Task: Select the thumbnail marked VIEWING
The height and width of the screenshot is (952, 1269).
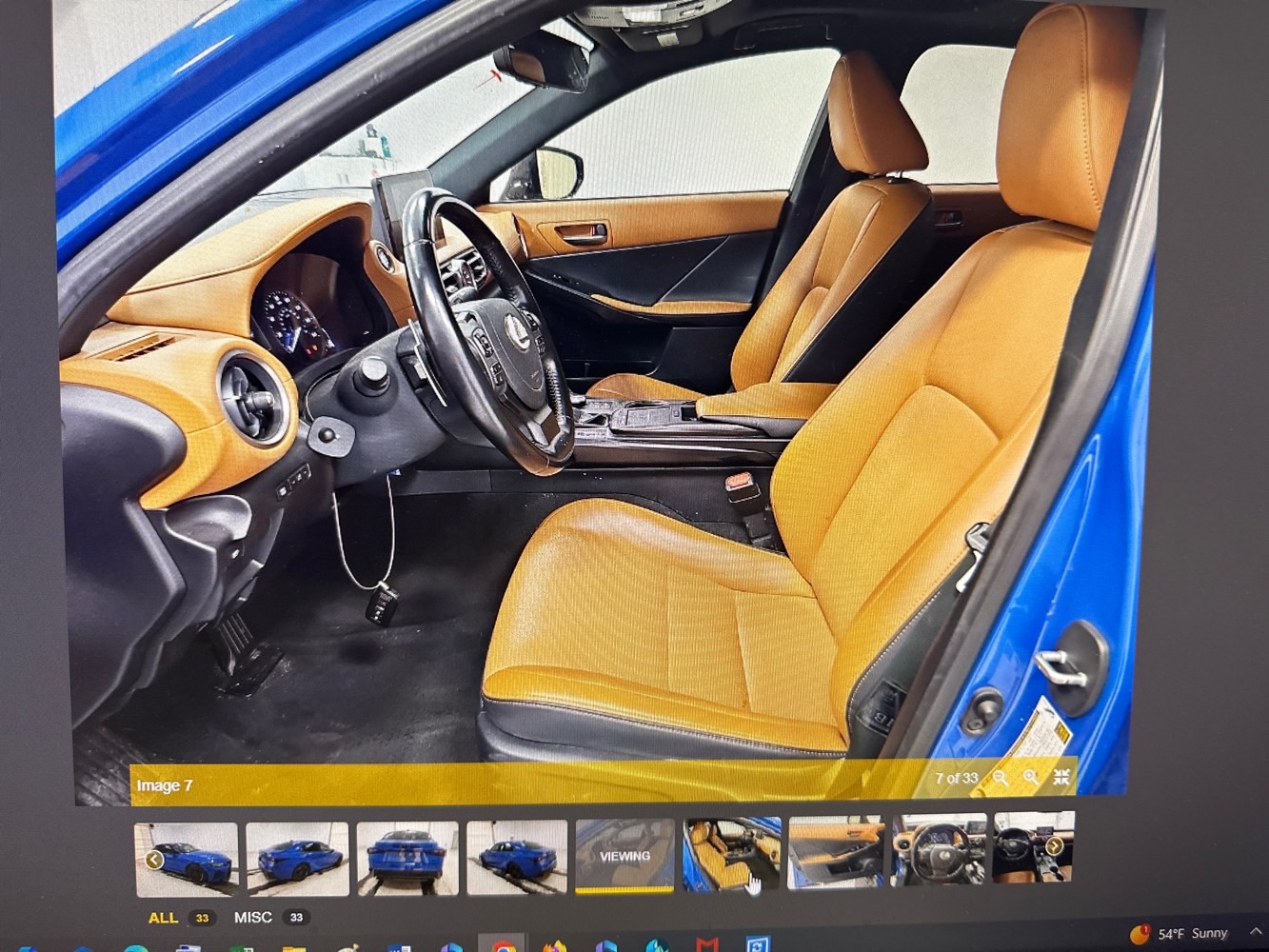Action: [625, 855]
